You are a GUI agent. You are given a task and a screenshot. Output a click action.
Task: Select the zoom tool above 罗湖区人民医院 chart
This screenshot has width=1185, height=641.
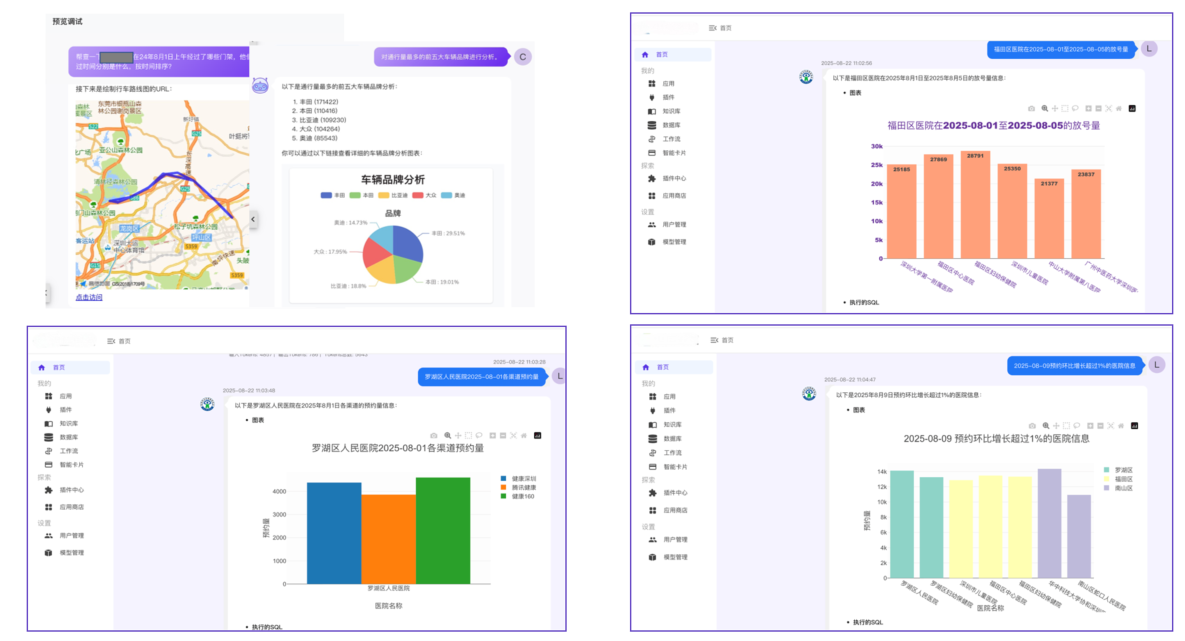(x=447, y=435)
